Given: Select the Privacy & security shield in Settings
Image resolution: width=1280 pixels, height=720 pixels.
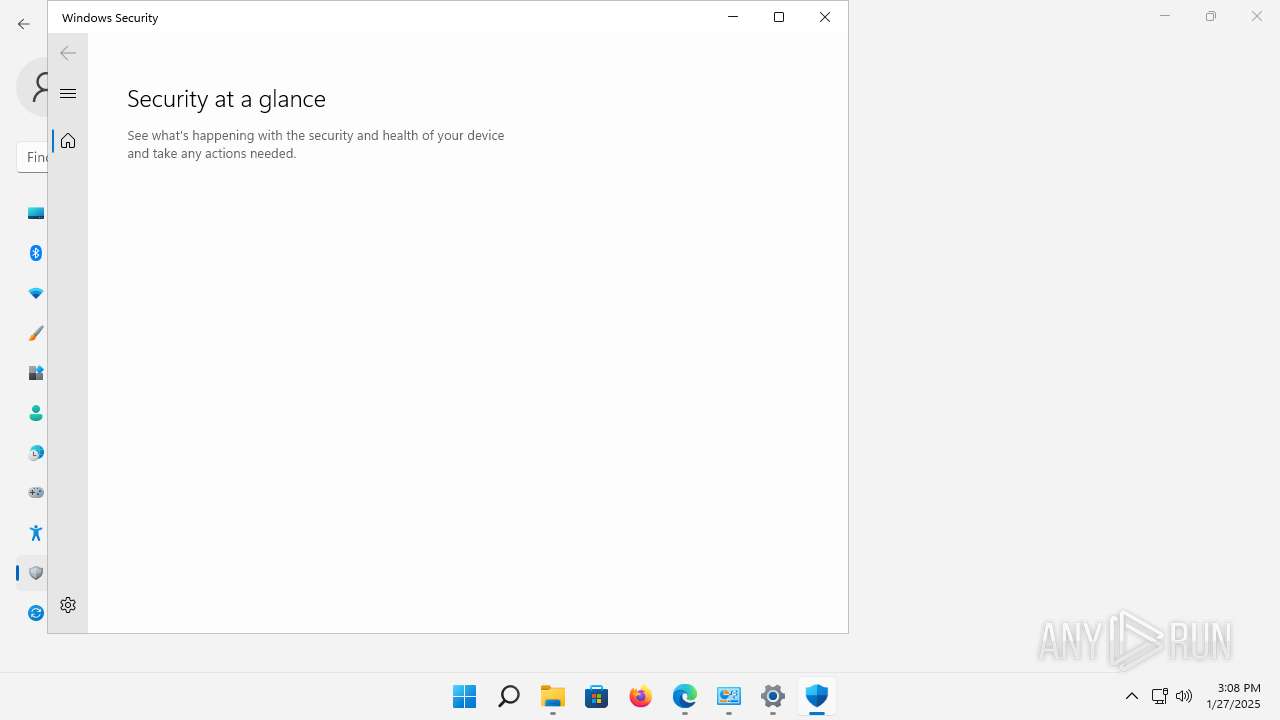Looking at the screenshot, I should coord(36,573).
